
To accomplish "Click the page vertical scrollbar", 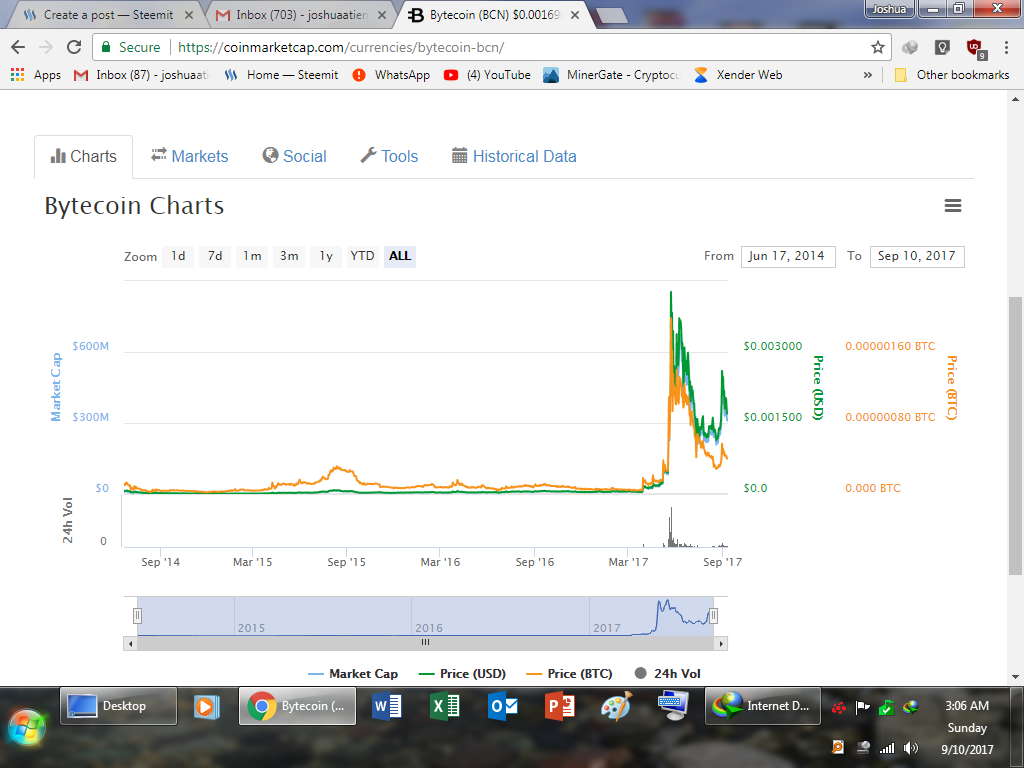I will point(1015,436).
